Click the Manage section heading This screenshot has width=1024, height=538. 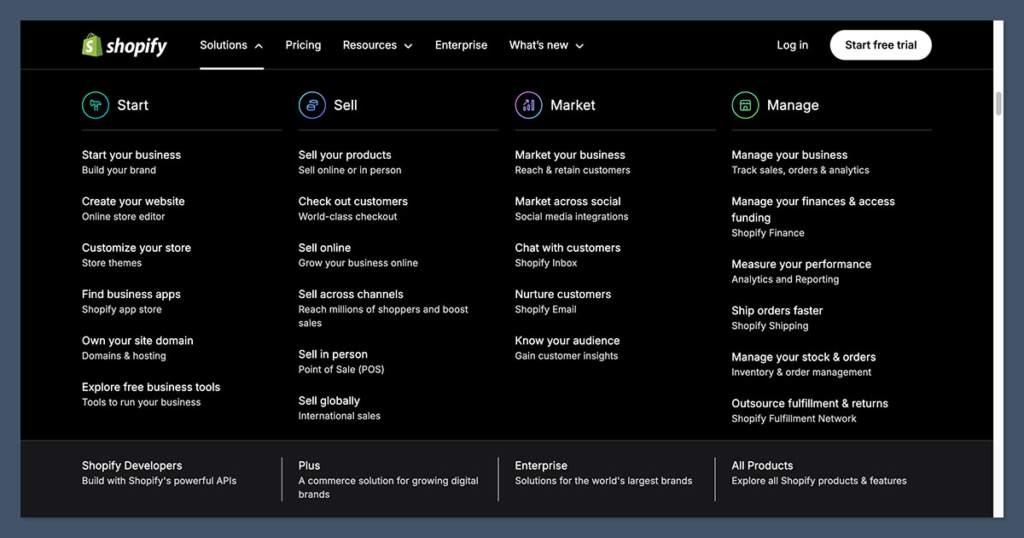tap(793, 105)
